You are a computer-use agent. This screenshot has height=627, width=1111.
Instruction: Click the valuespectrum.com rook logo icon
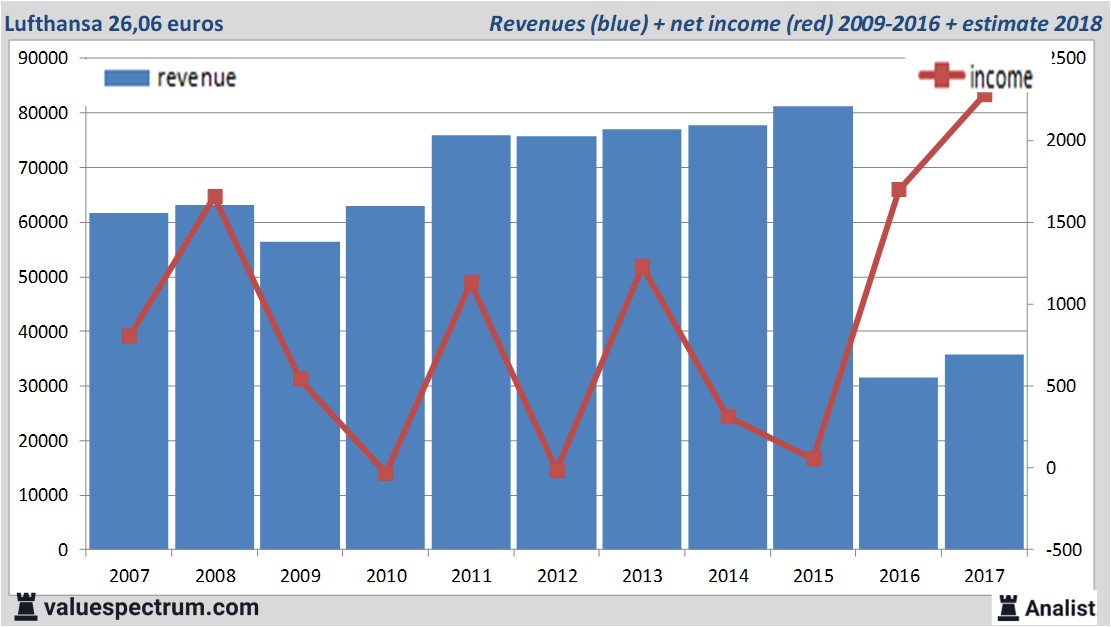pos(26,606)
